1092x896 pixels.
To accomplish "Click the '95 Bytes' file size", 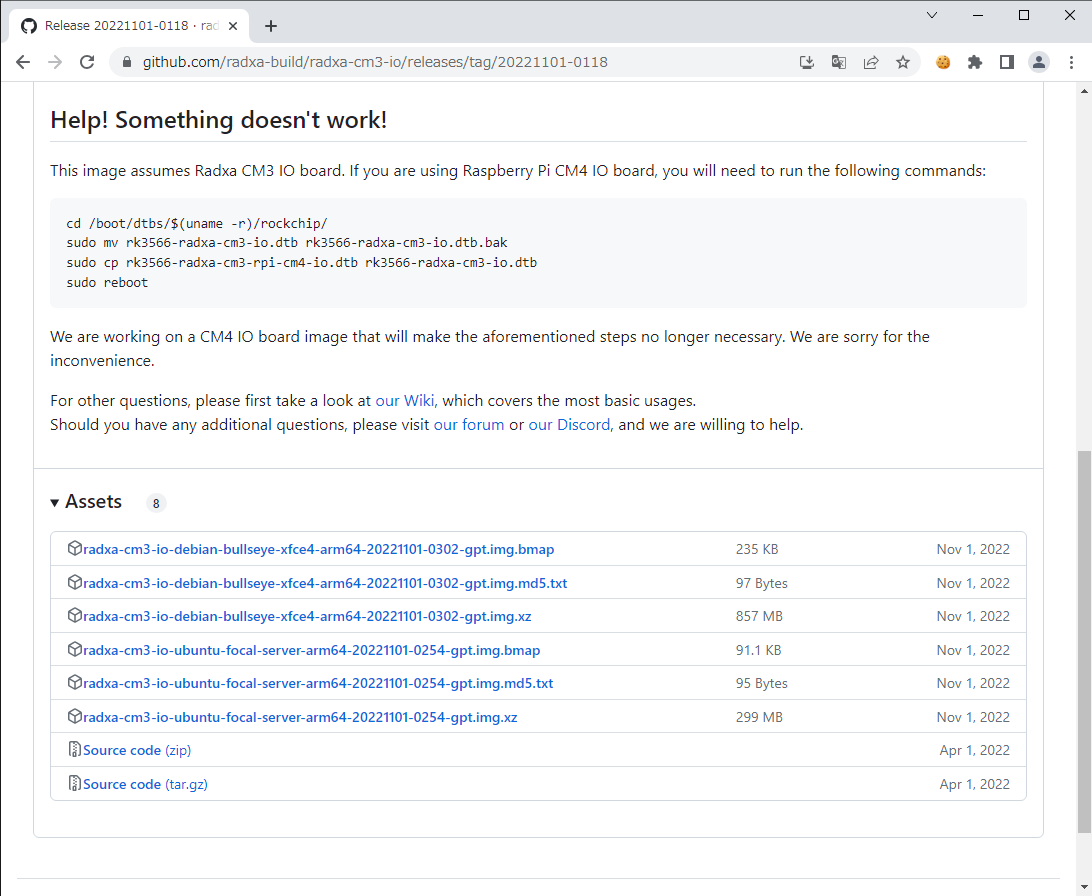I will click(762, 684).
